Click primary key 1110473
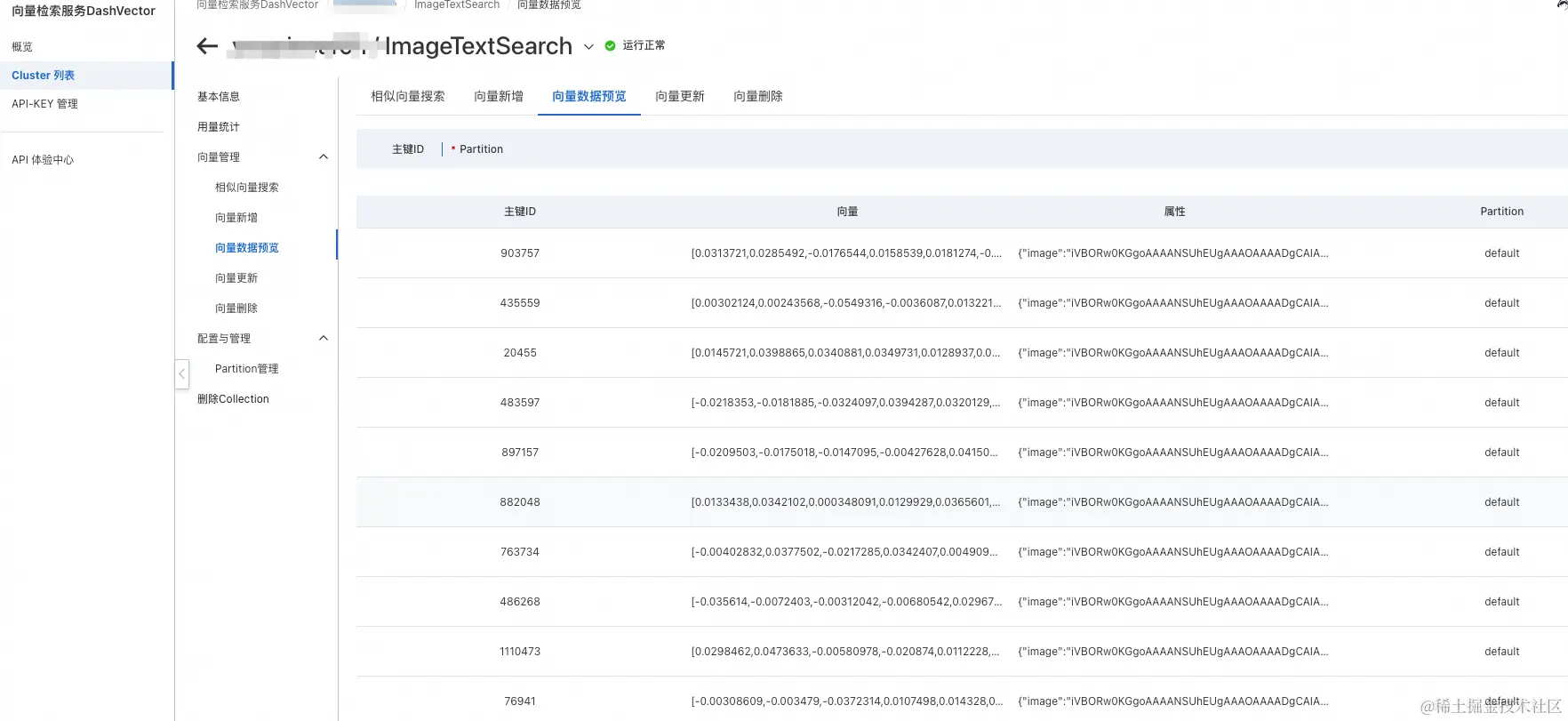1568x721 pixels. [x=520, y=652]
